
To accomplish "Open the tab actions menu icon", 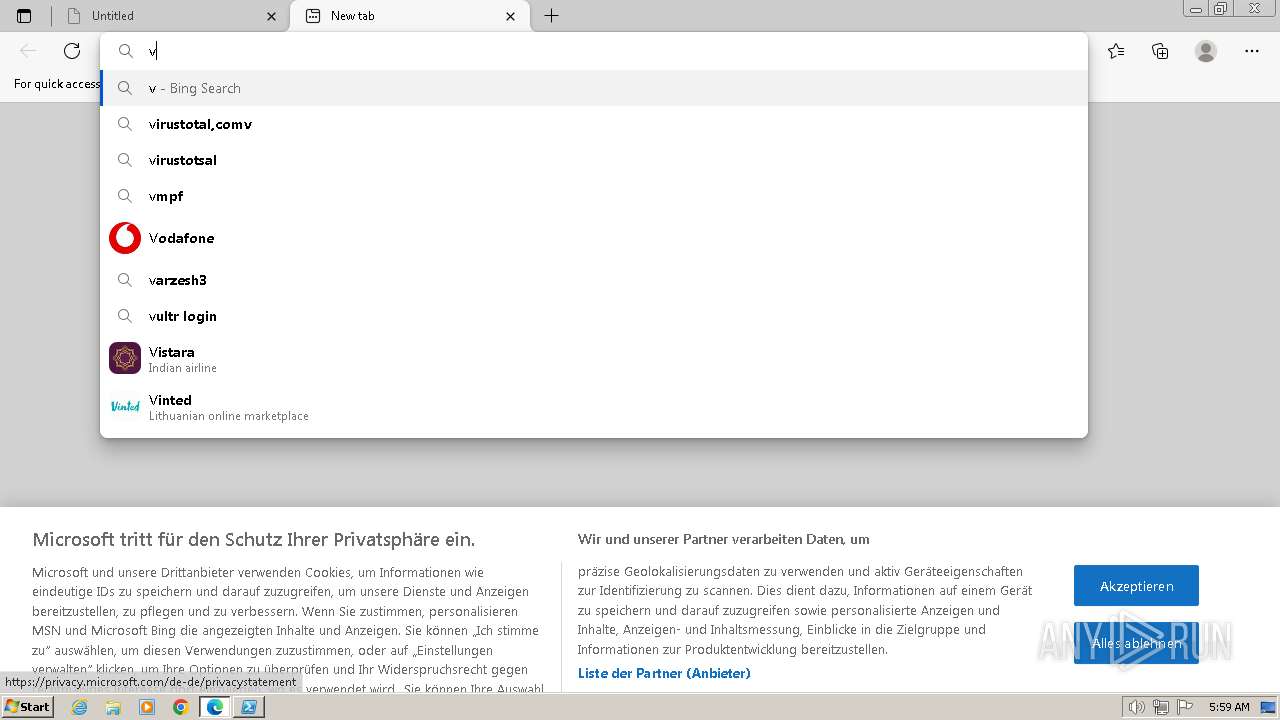I will pos(24,16).
